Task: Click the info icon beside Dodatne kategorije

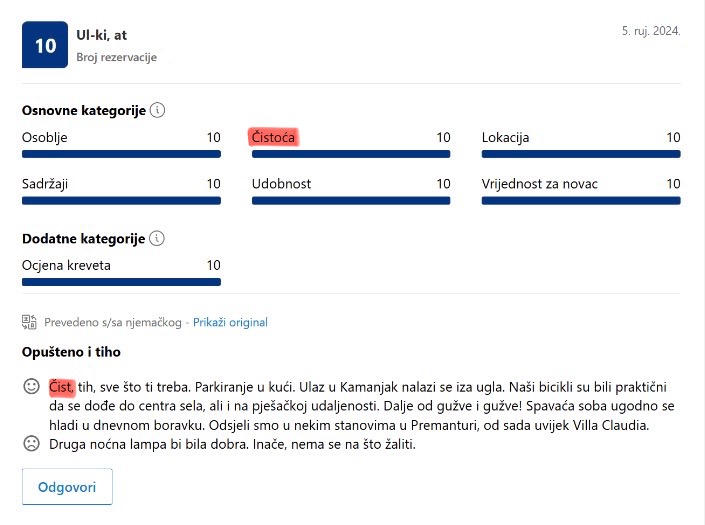Action: 156,238
